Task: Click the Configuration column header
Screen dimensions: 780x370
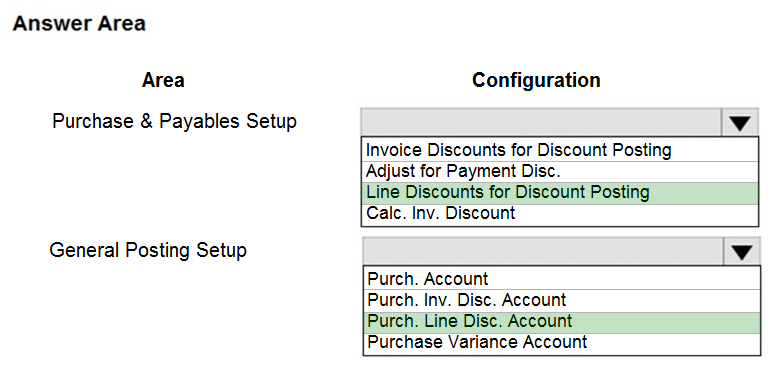Action: tap(536, 80)
